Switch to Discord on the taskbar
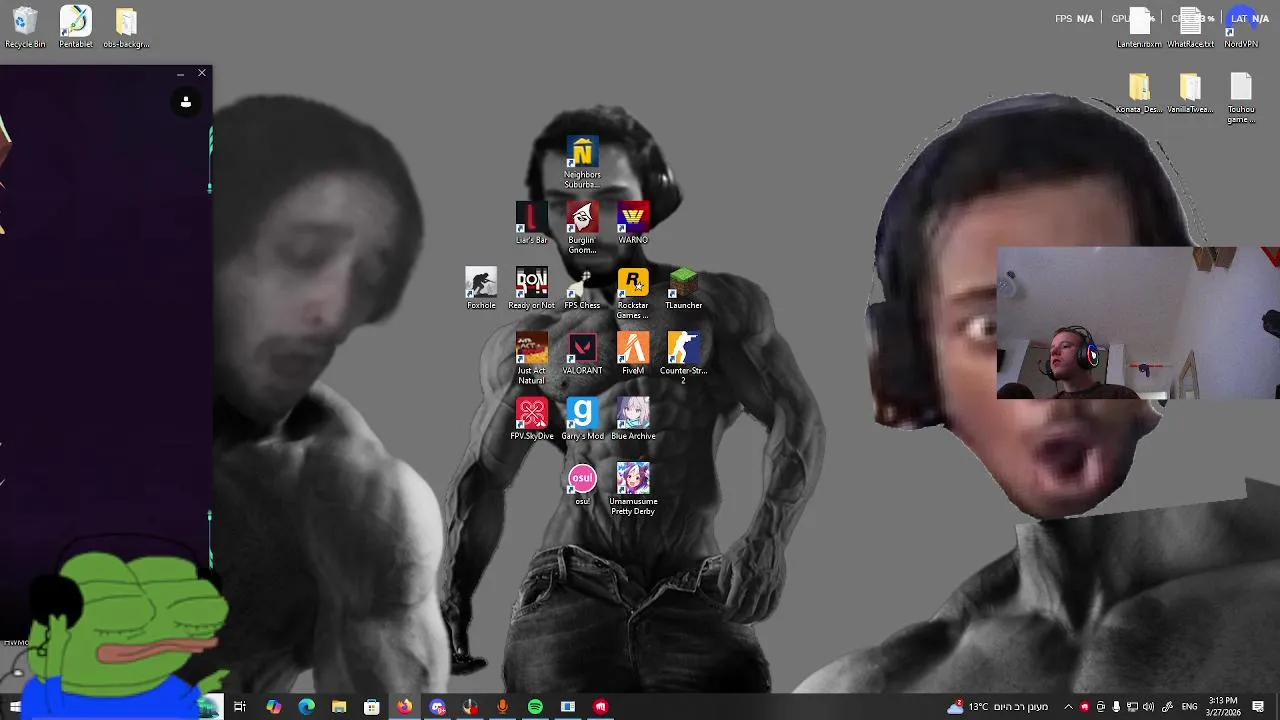Viewport: 1280px width, 720px height. pos(437,707)
